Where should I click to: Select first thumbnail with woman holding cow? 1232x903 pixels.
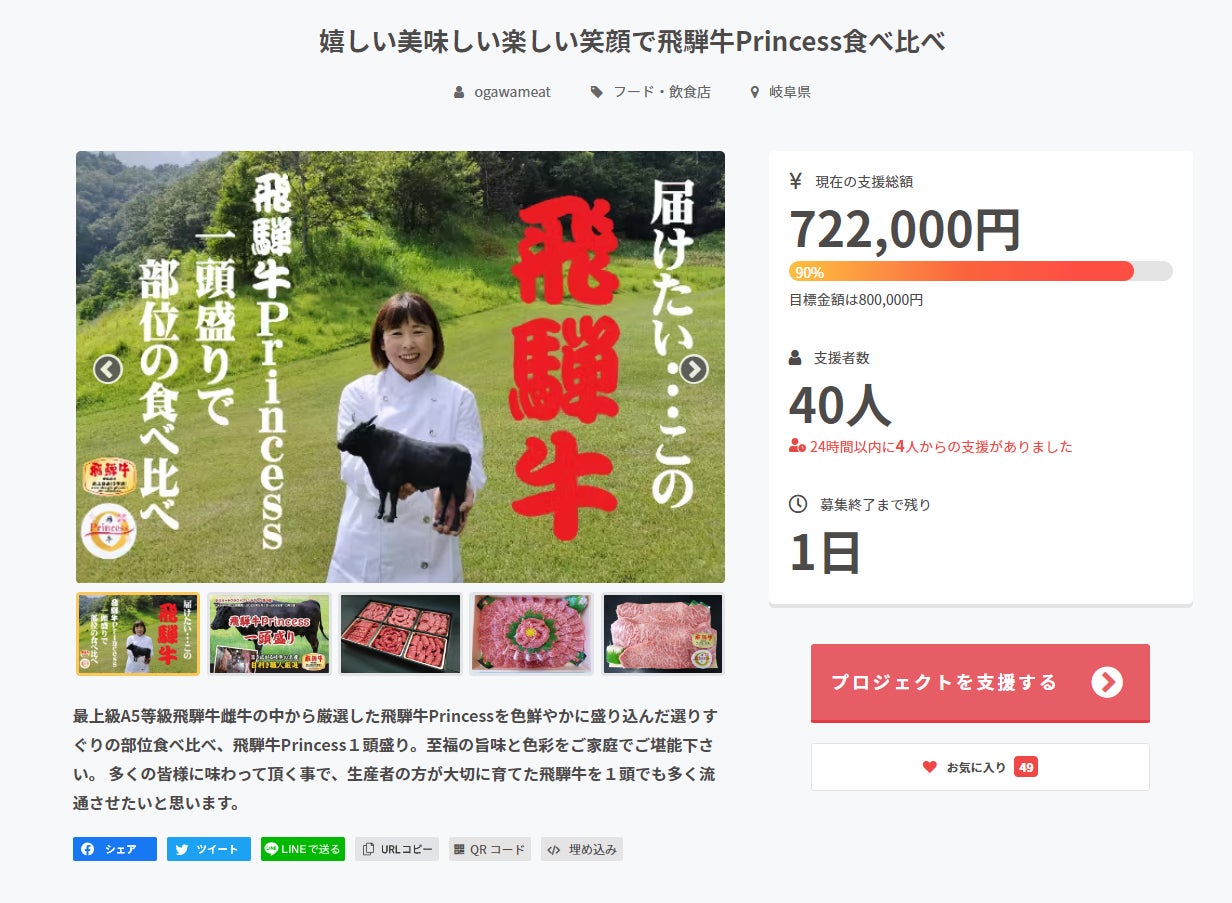tap(138, 634)
